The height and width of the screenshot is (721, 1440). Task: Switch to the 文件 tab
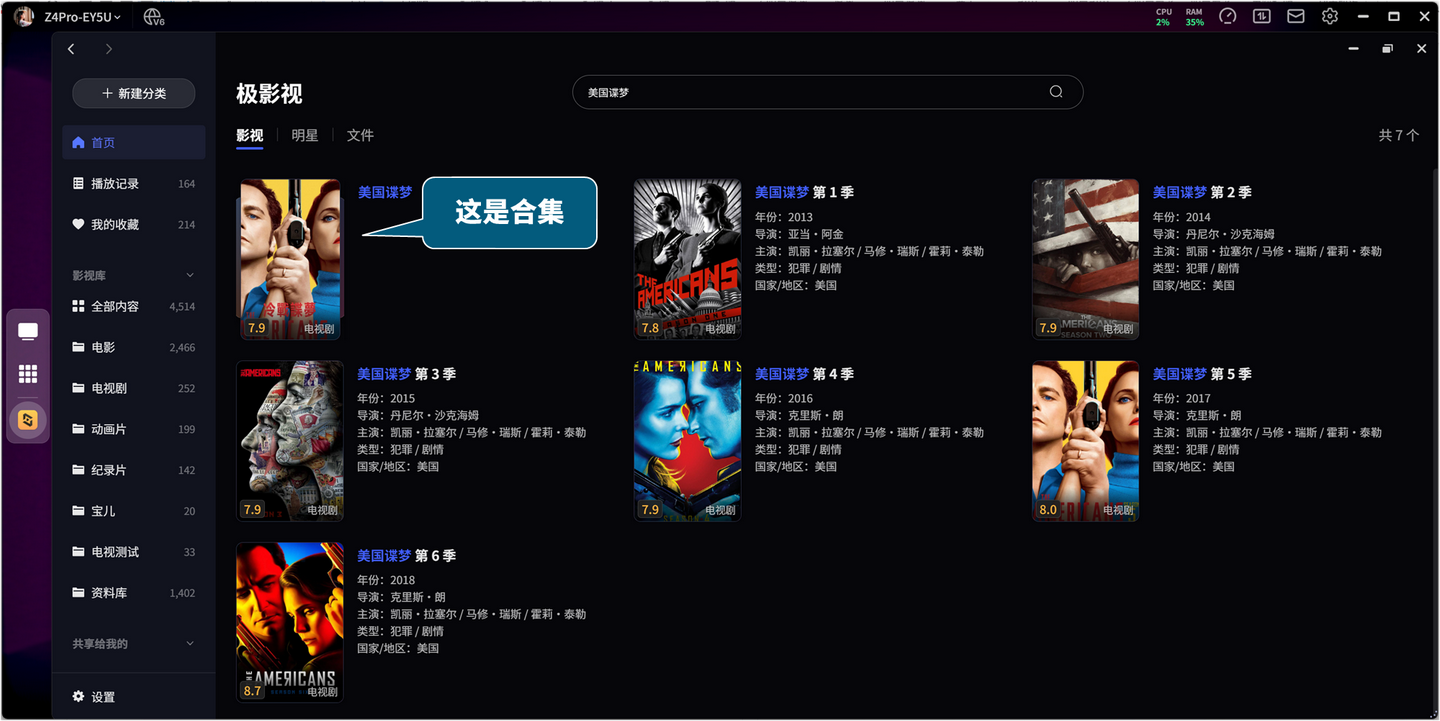360,136
